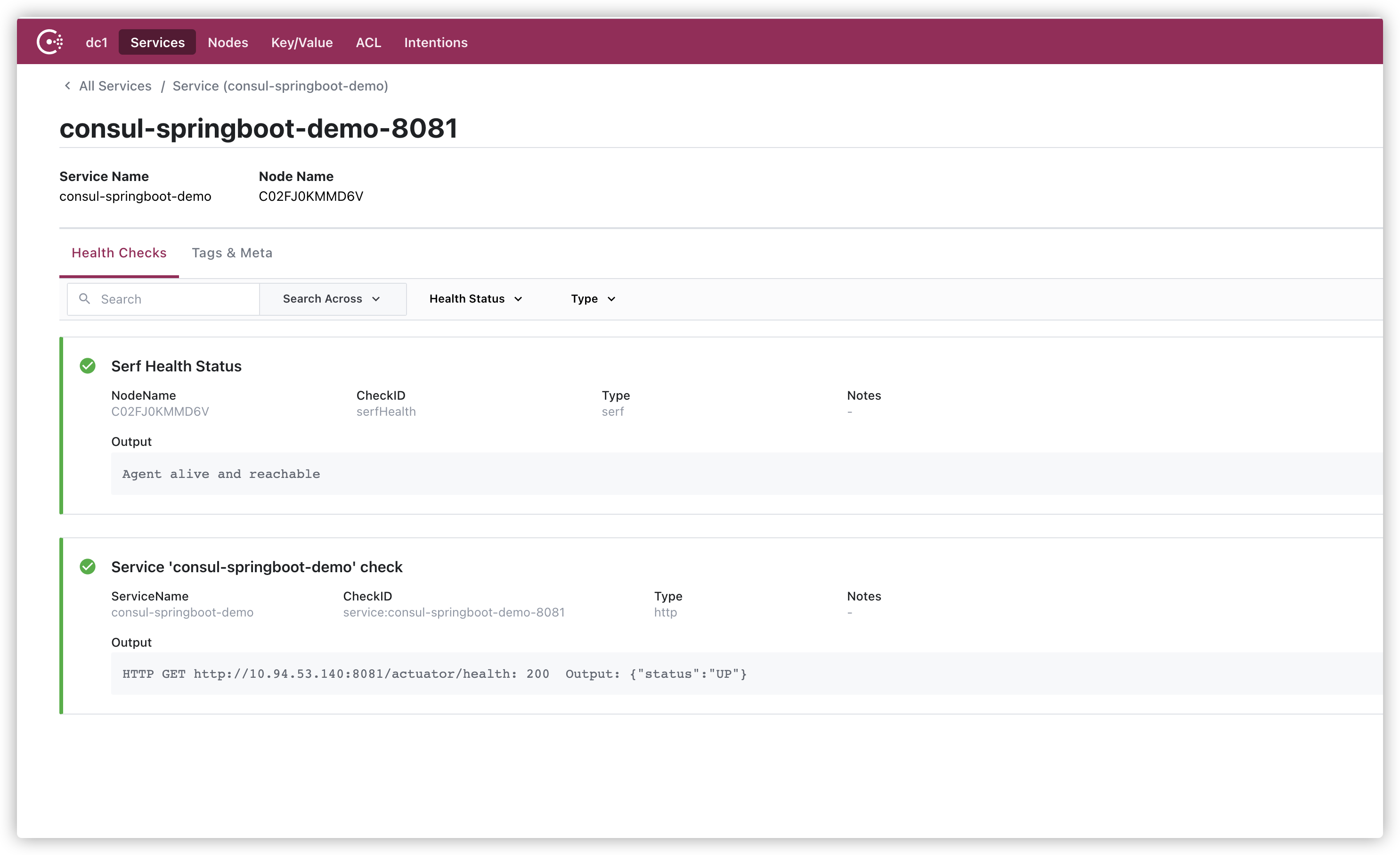Select the Health Checks tab
Viewport: 1400px width, 855px height.
(x=119, y=253)
